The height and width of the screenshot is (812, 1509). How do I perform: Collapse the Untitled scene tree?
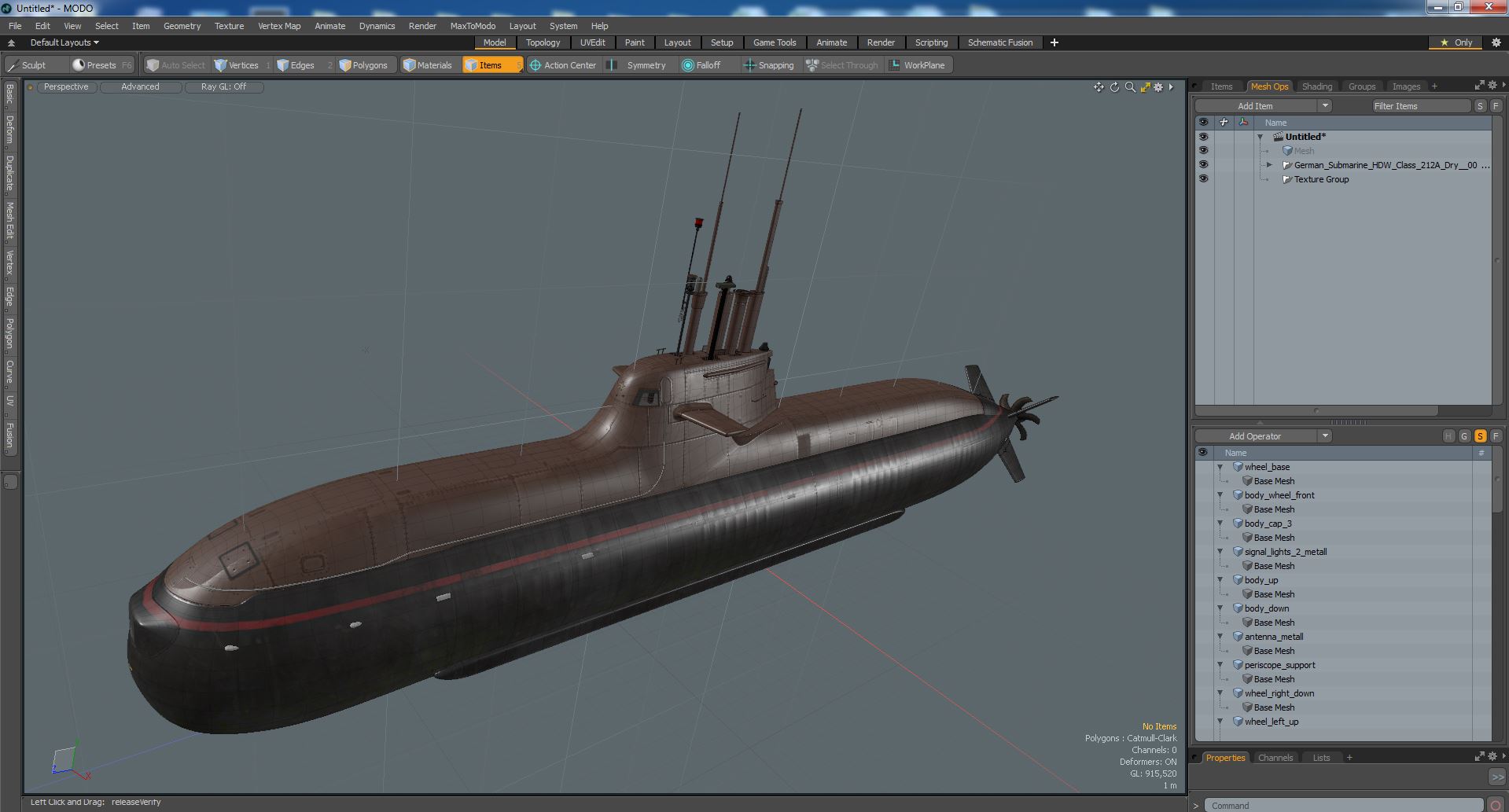[1261, 137]
